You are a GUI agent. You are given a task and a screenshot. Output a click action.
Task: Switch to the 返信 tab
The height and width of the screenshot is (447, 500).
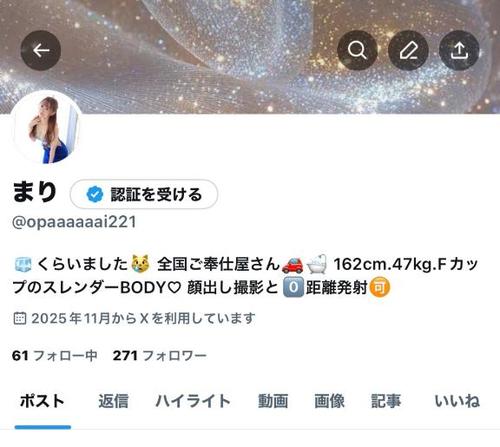tap(113, 401)
